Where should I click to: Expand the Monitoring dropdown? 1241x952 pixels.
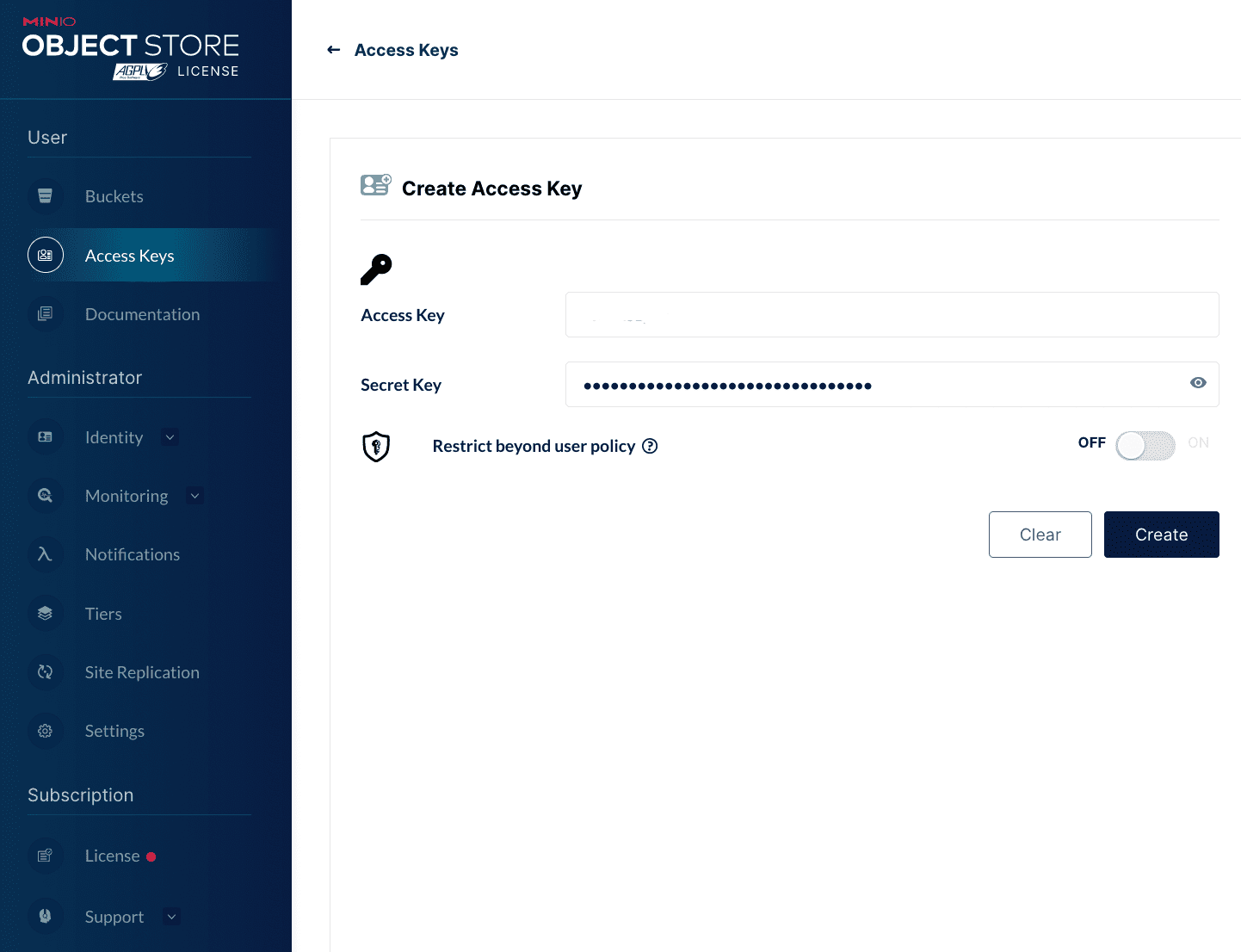194,496
